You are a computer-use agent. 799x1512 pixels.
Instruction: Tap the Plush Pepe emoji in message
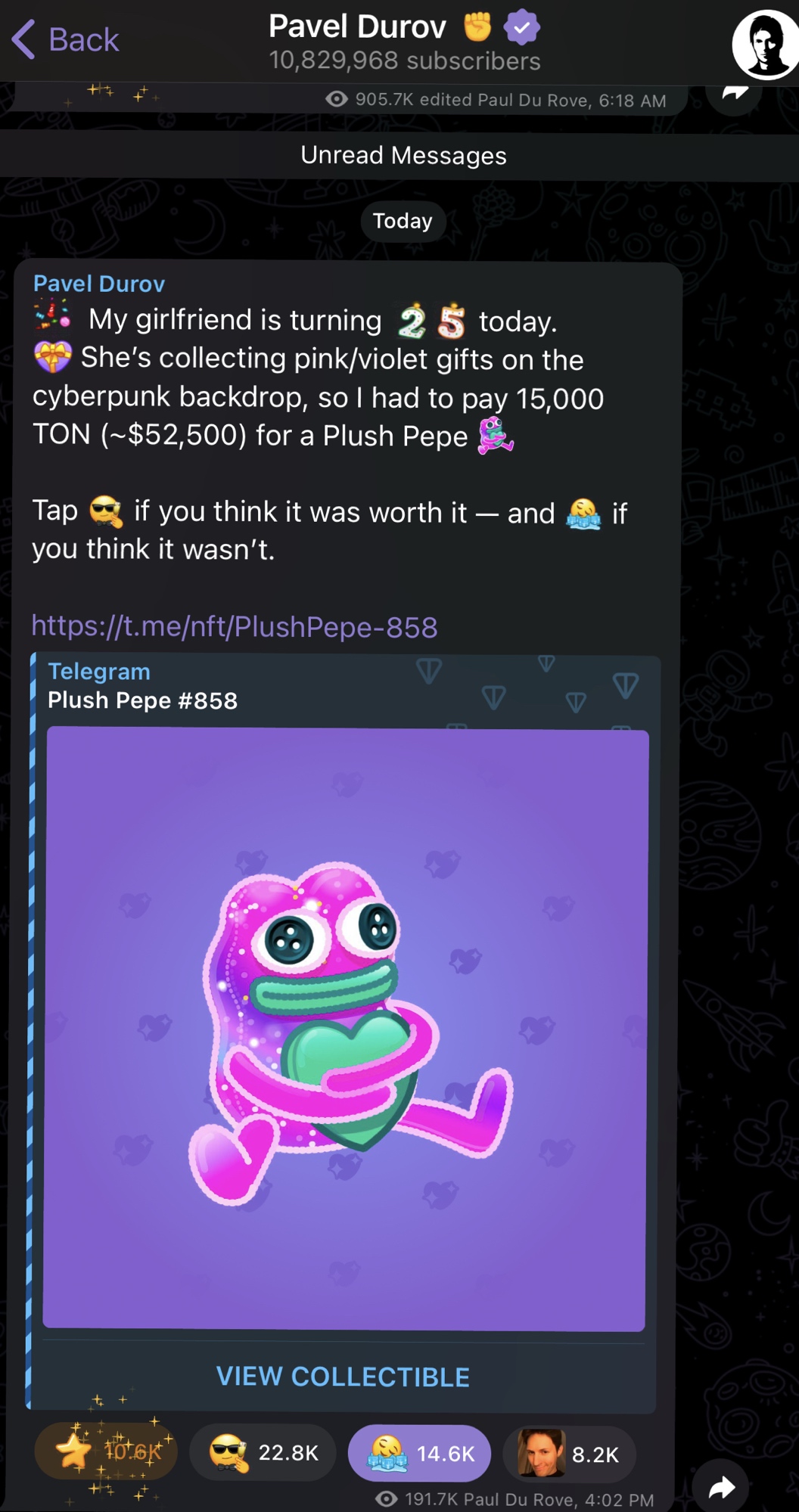pos(496,435)
